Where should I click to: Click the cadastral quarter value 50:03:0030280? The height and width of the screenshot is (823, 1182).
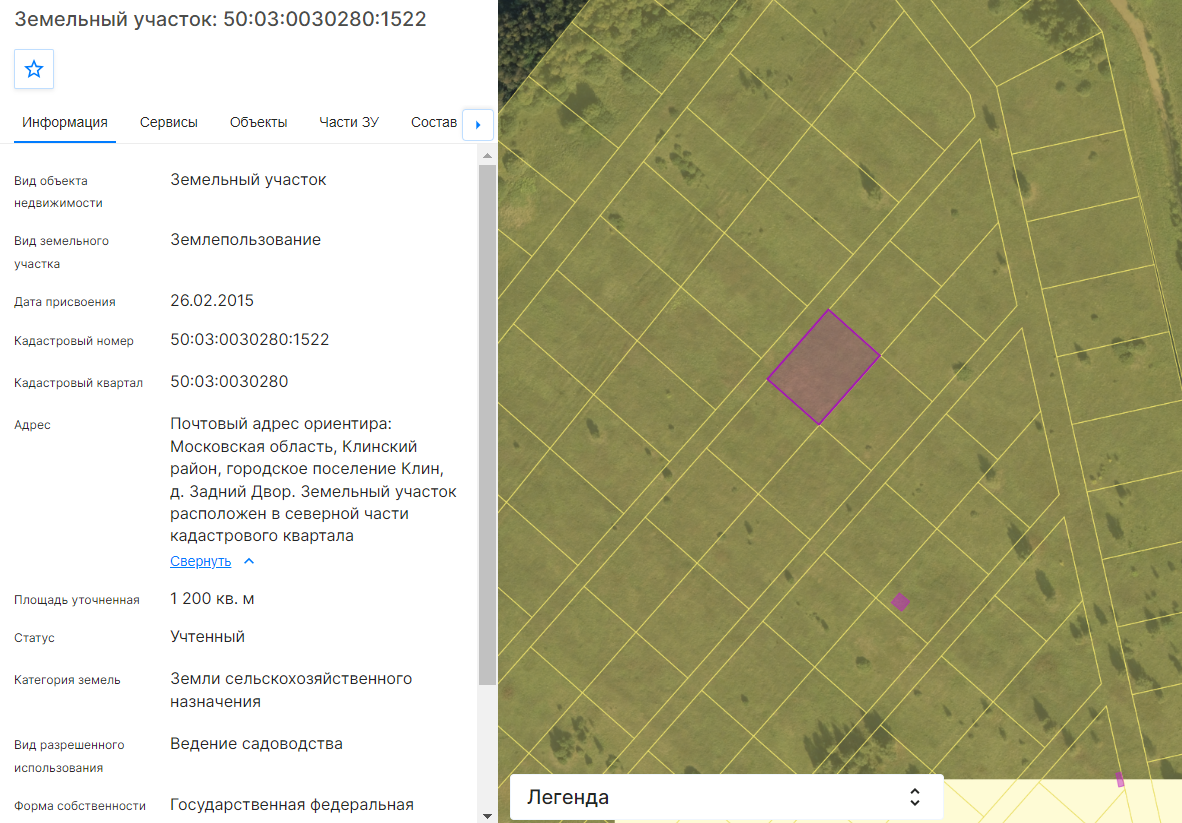pos(229,381)
